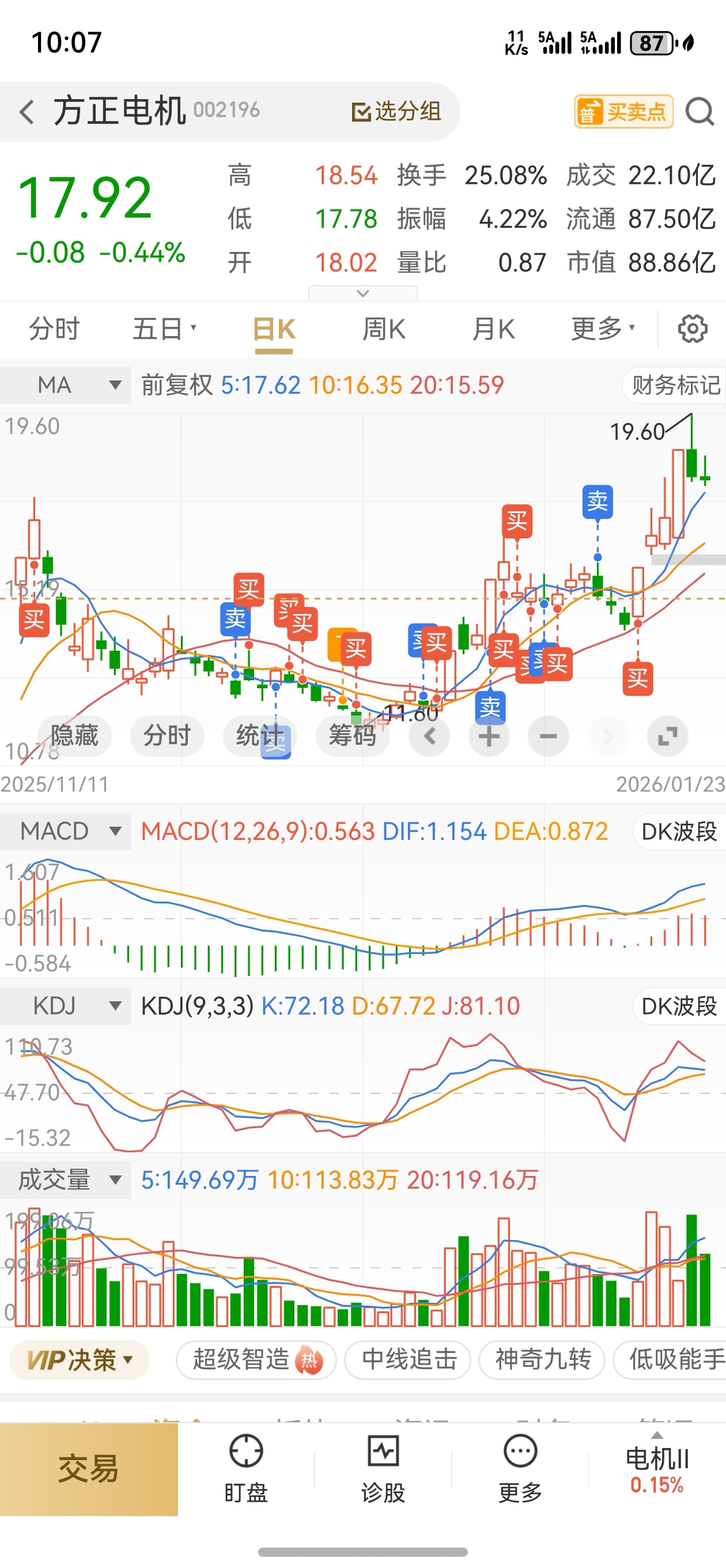This screenshot has height=1568, width=726.
Task: Open chart settings gear icon
Action: (693, 329)
